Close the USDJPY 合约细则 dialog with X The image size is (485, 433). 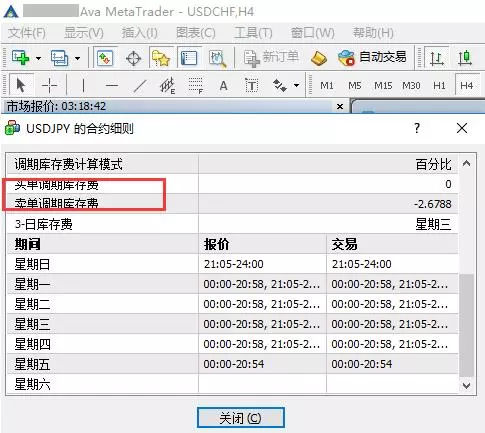point(462,128)
